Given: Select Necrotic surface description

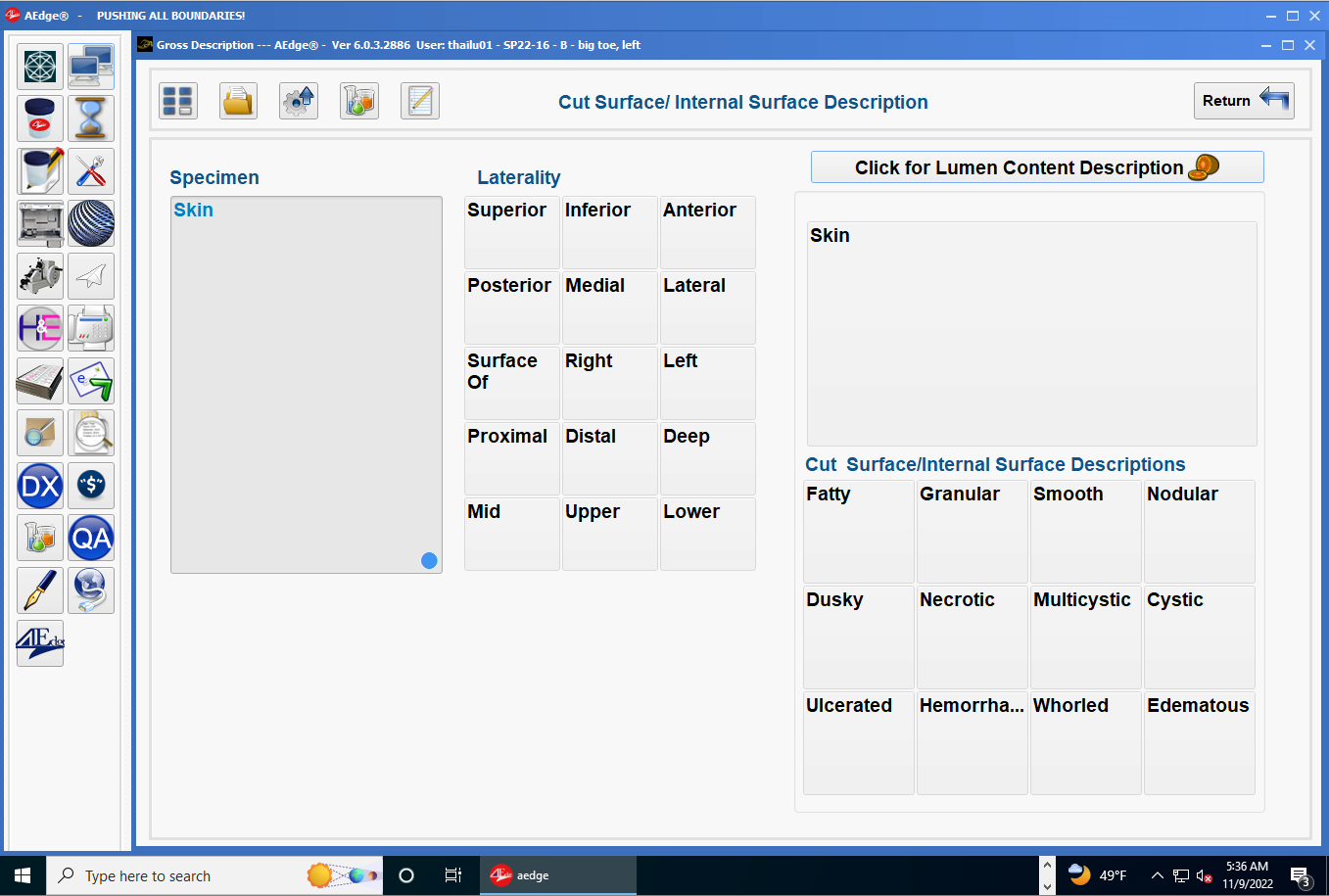Looking at the screenshot, I should click(973, 637).
